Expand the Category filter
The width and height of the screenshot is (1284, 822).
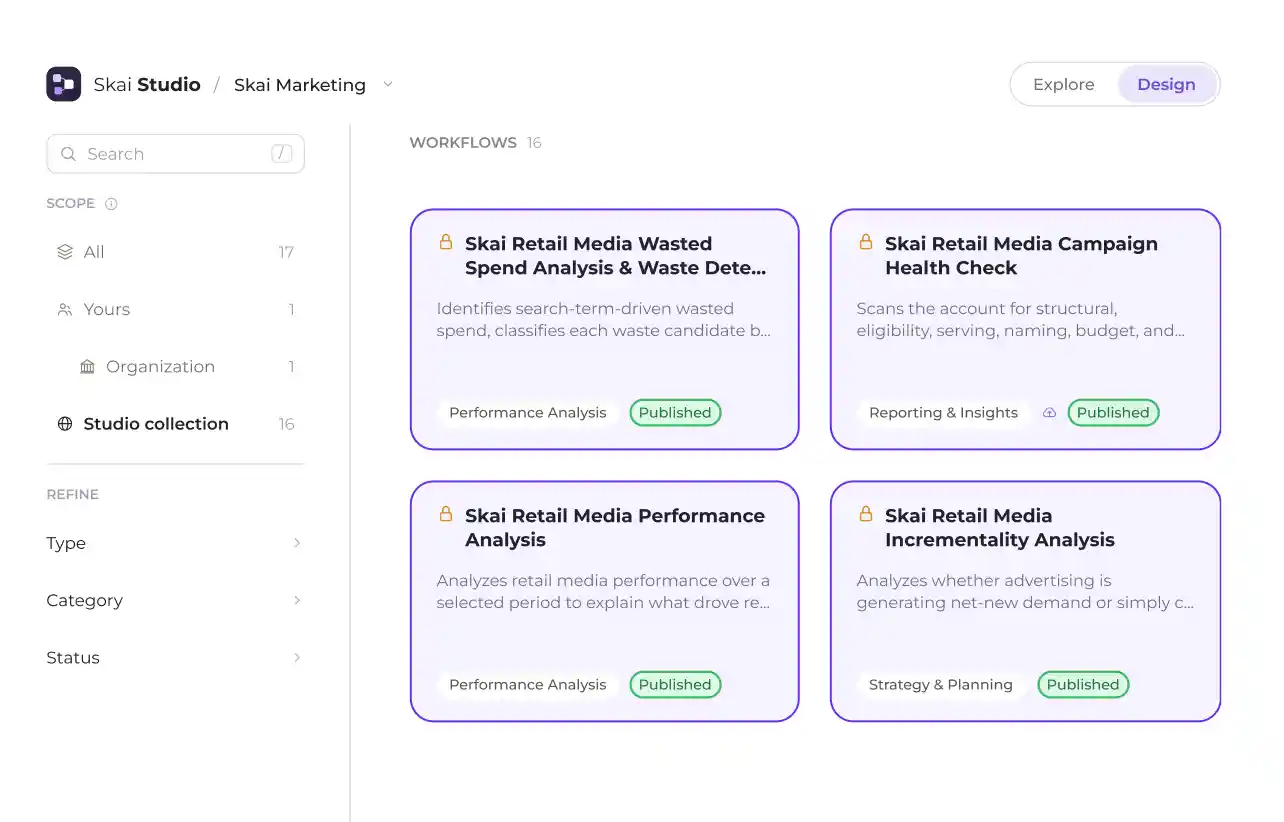(x=175, y=600)
